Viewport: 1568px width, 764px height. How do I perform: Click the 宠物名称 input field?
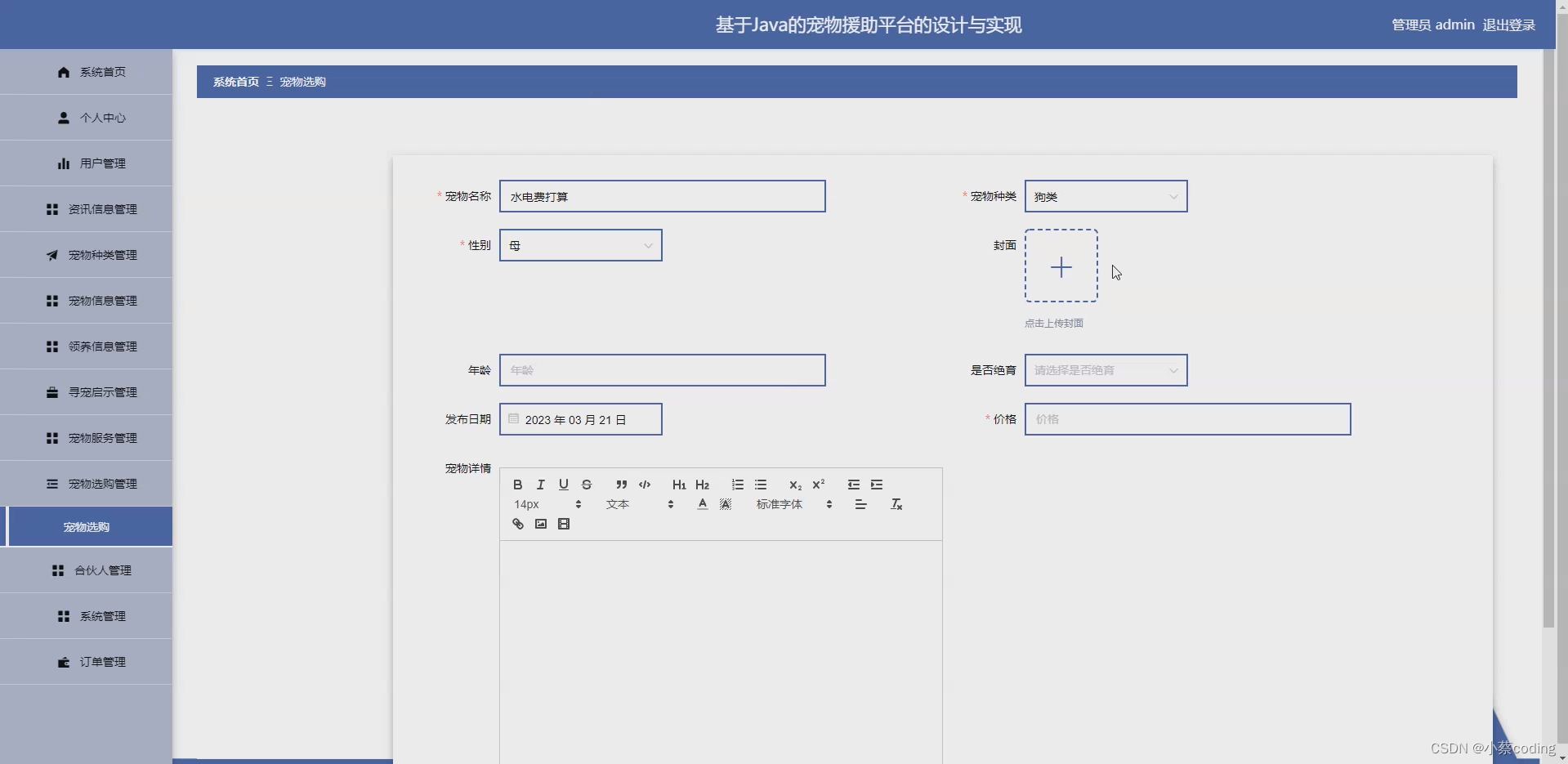click(x=662, y=196)
